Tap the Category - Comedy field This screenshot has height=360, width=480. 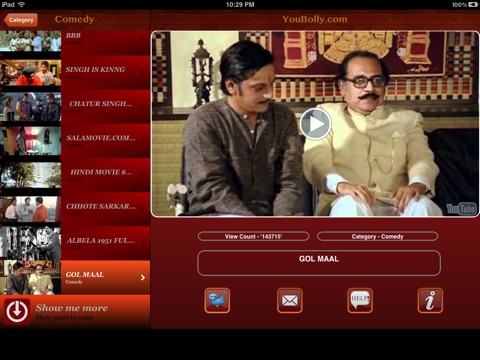pyautogui.click(x=377, y=236)
